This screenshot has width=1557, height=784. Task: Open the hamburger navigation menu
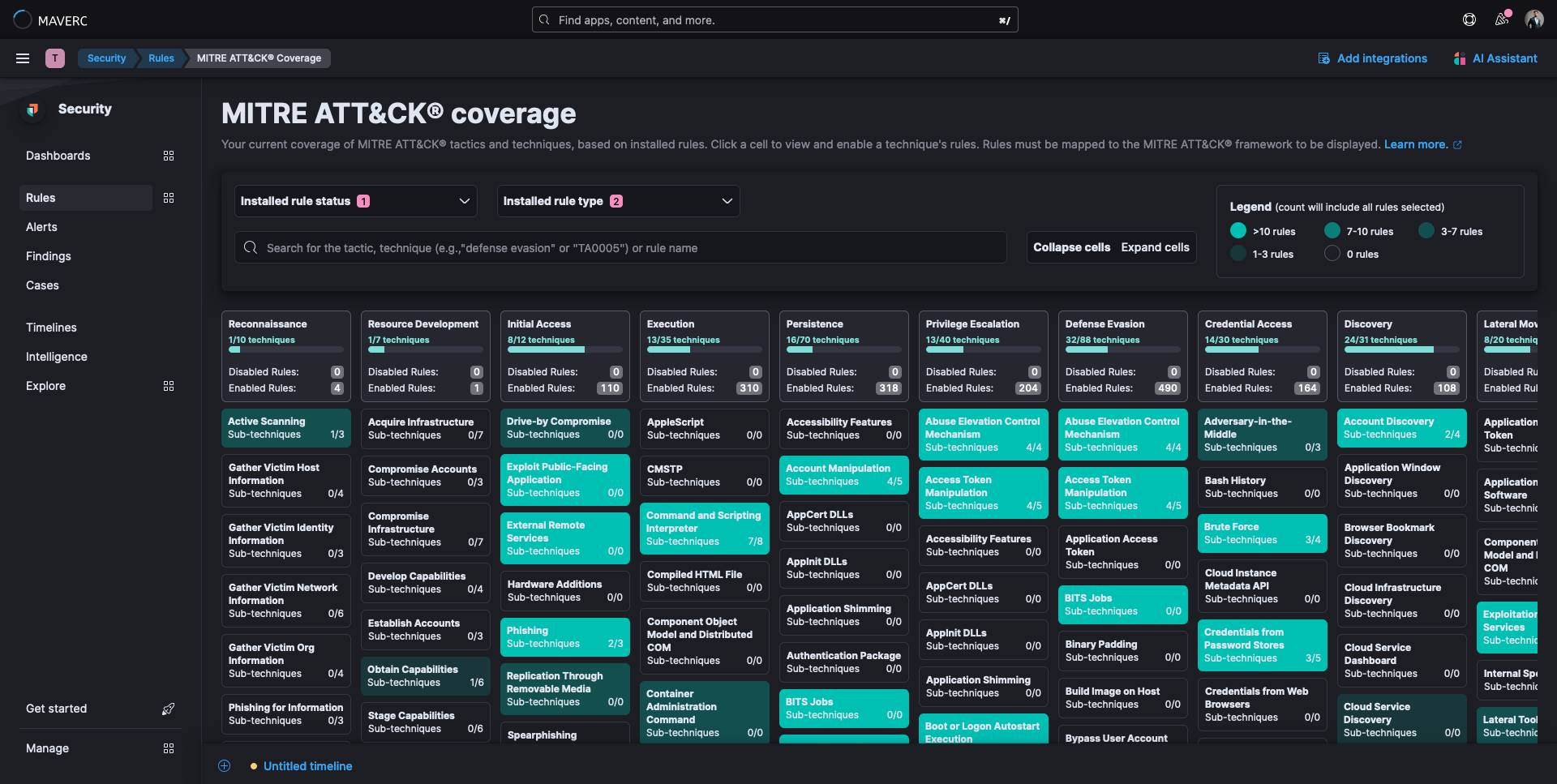click(23, 58)
